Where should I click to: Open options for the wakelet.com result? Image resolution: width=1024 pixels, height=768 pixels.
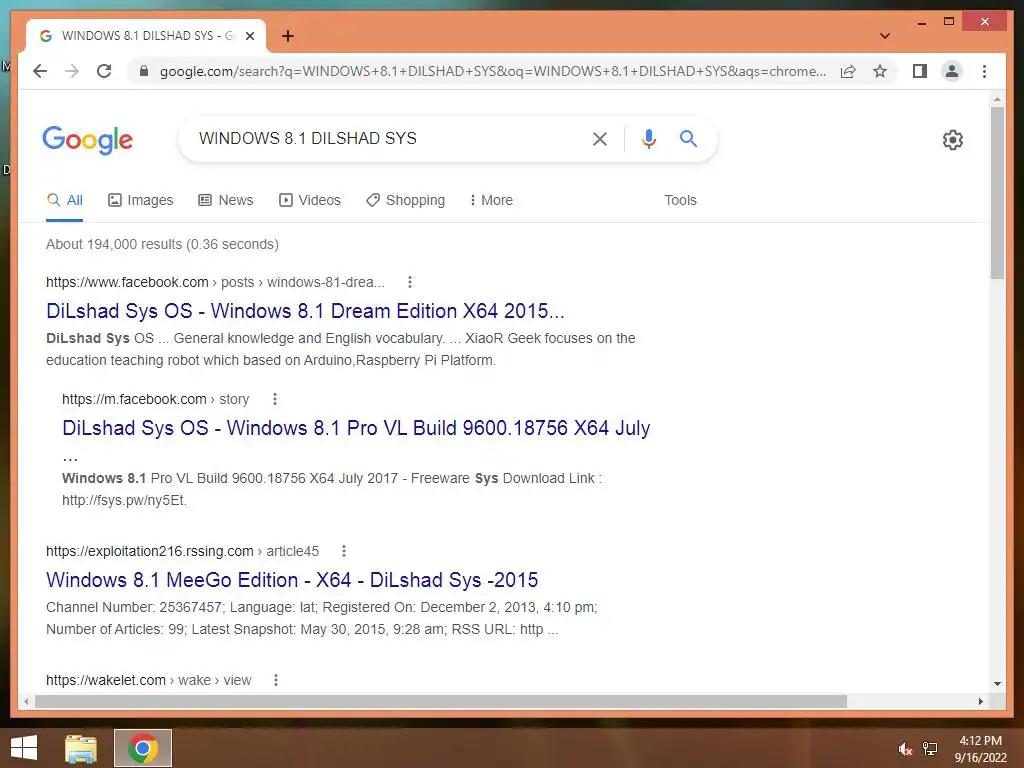pyautogui.click(x=276, y=680)
